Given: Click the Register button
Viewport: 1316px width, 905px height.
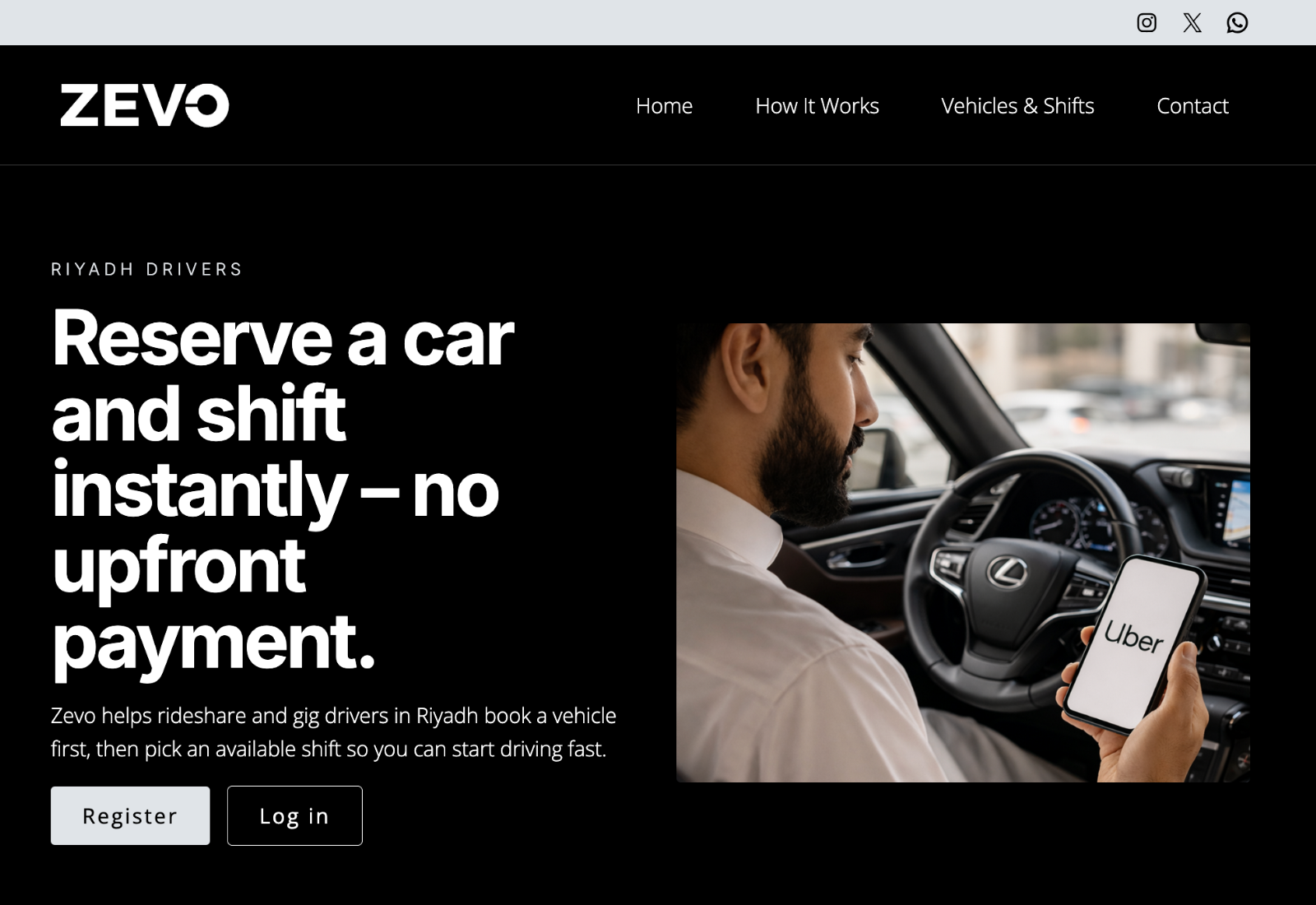Looking at the screenshot, I should [x=130, y=815].
